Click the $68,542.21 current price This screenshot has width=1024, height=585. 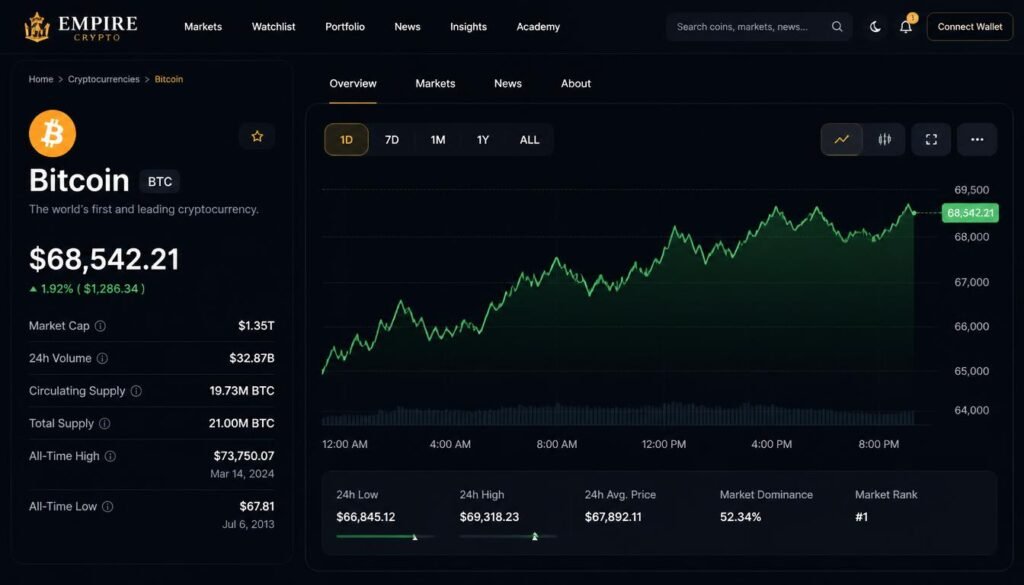(104, 259)
